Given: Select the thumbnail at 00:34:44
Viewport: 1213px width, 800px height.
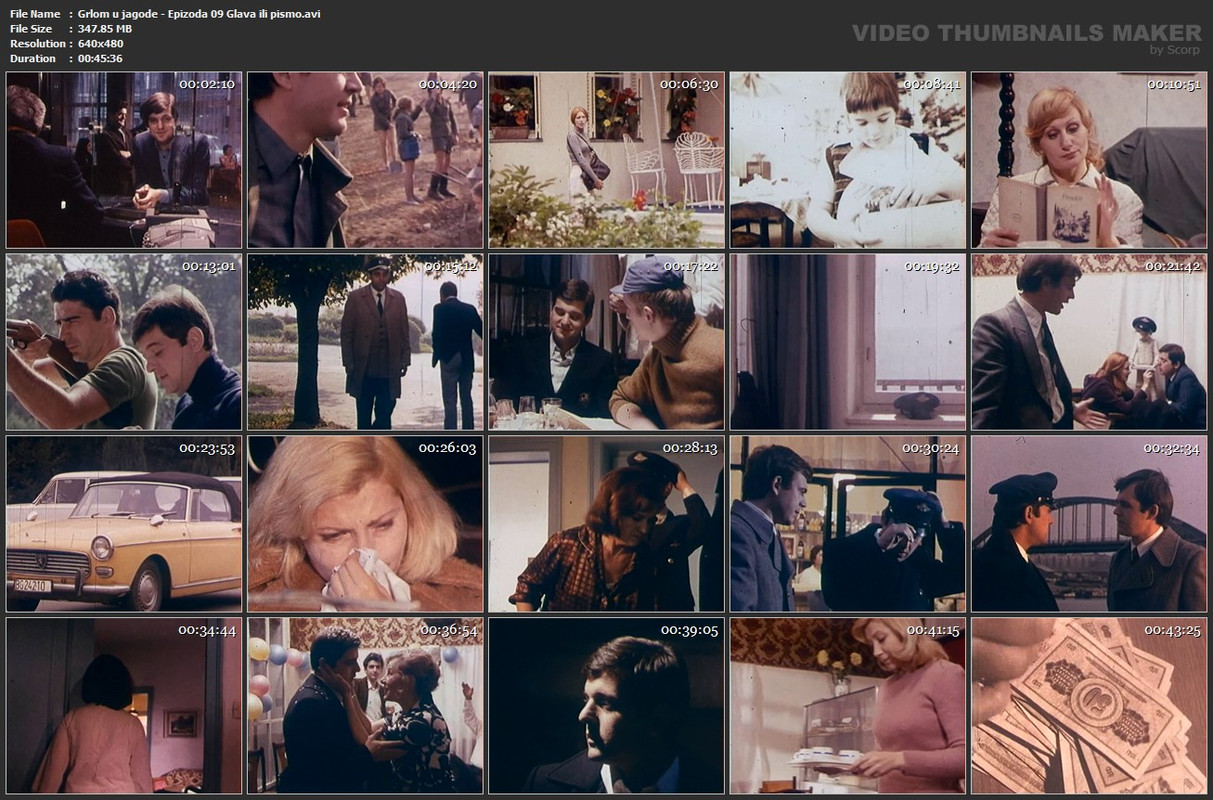Looking at the screenshot, I should pos(124,706).
